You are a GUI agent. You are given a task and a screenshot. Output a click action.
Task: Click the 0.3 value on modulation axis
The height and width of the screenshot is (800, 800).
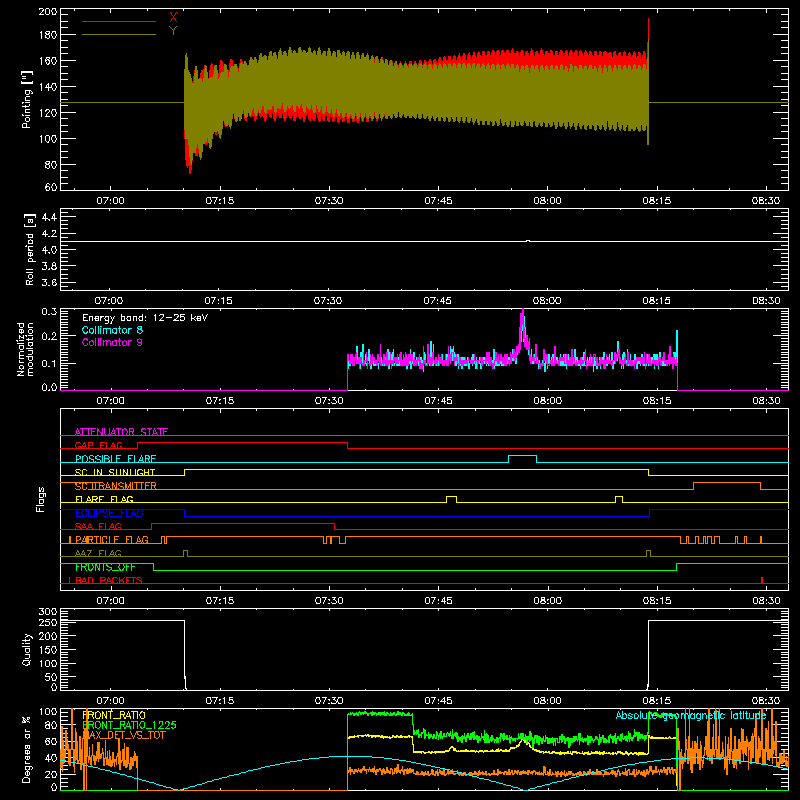48,312
